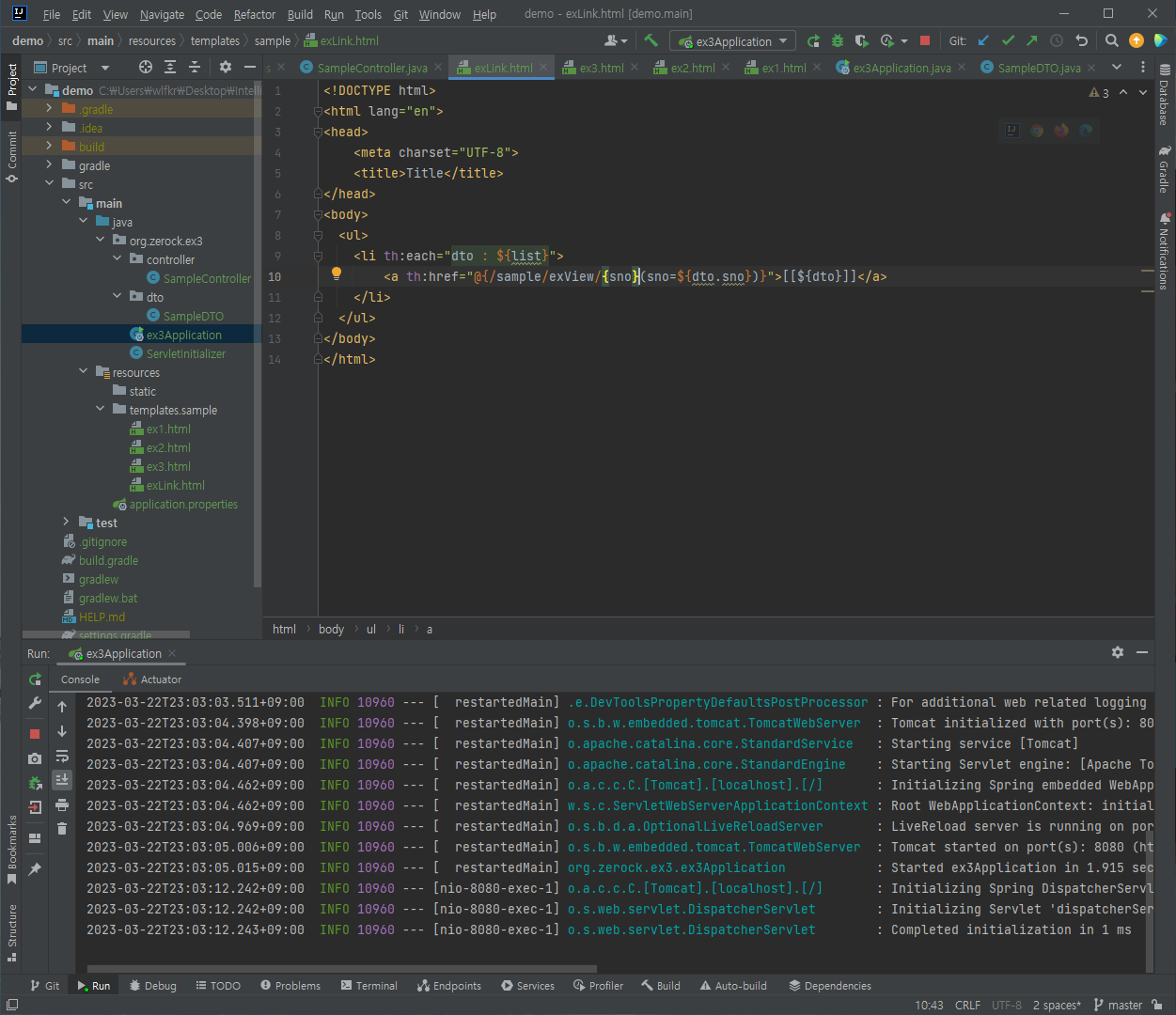
Task: Expand the .gradle folder
Action: coord(50,108)
